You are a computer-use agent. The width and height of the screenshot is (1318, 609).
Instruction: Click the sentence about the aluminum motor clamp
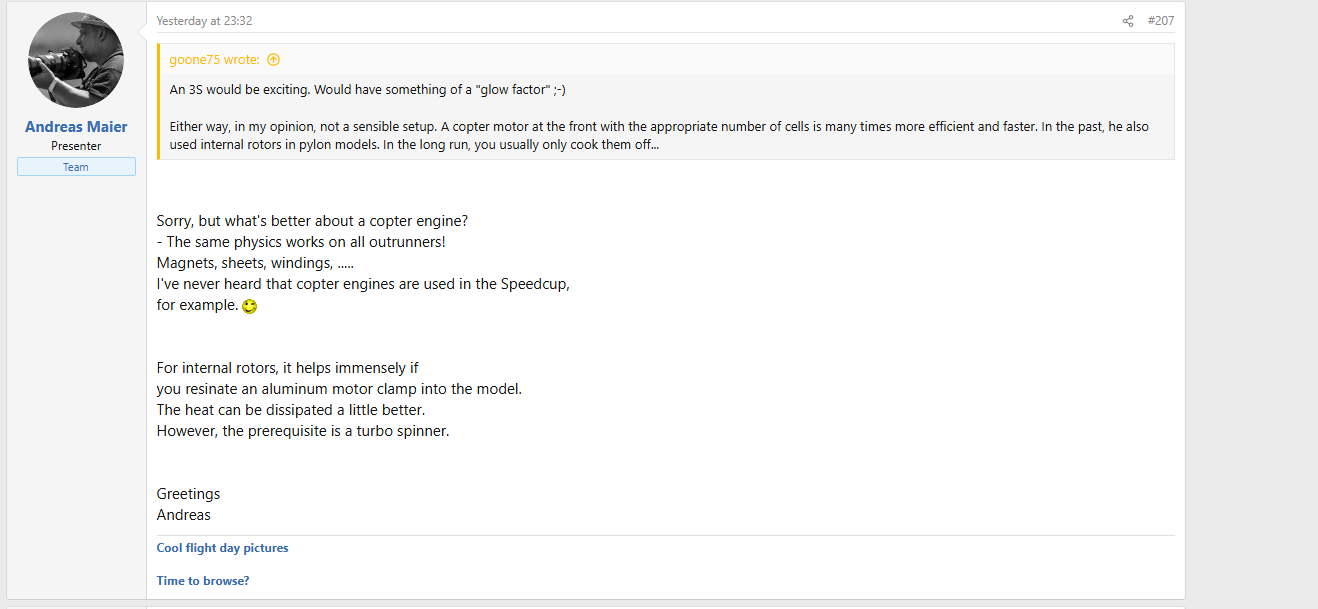[x=339, y=389]
